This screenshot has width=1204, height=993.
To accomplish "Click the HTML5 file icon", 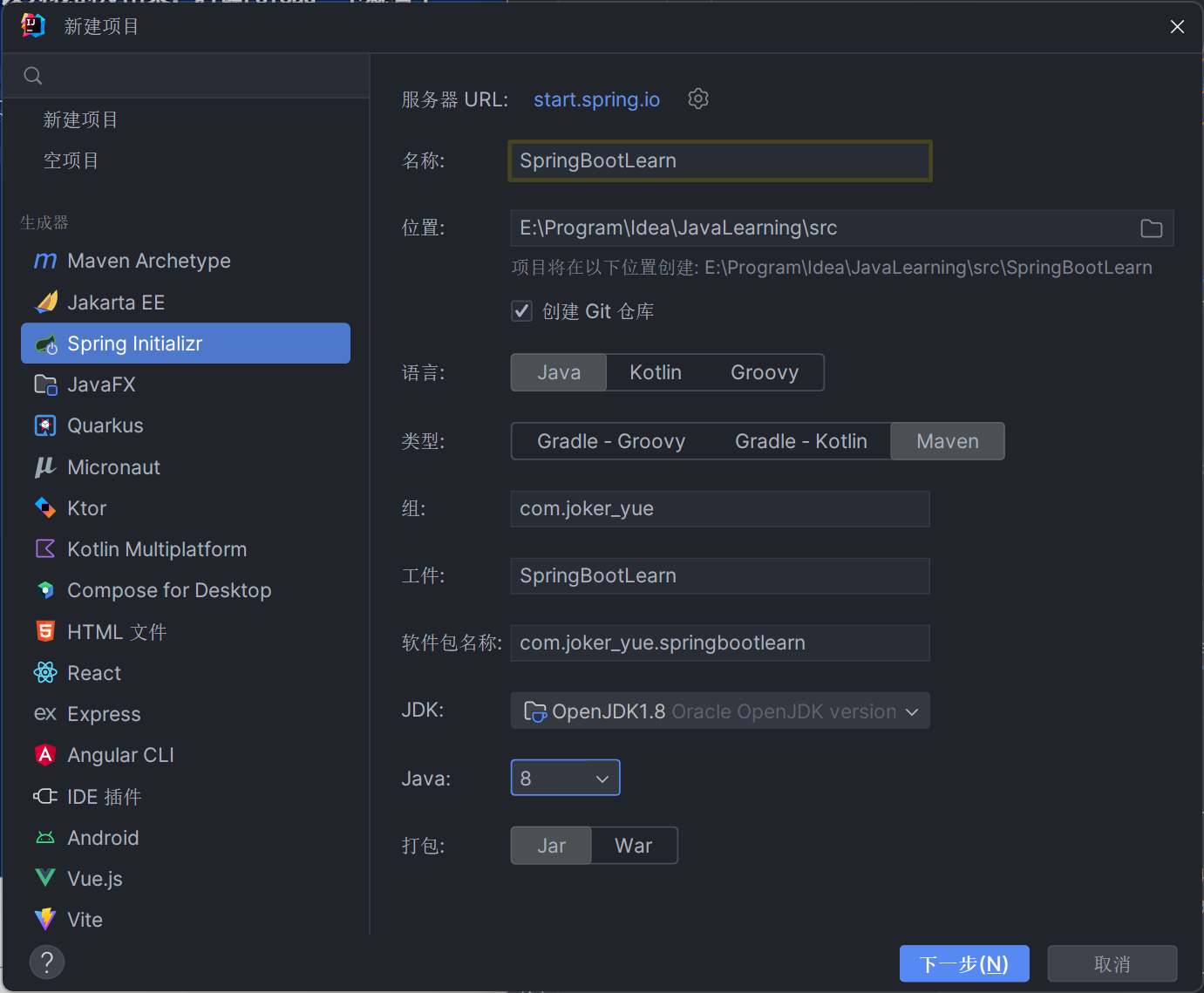I will click(45, 631).
